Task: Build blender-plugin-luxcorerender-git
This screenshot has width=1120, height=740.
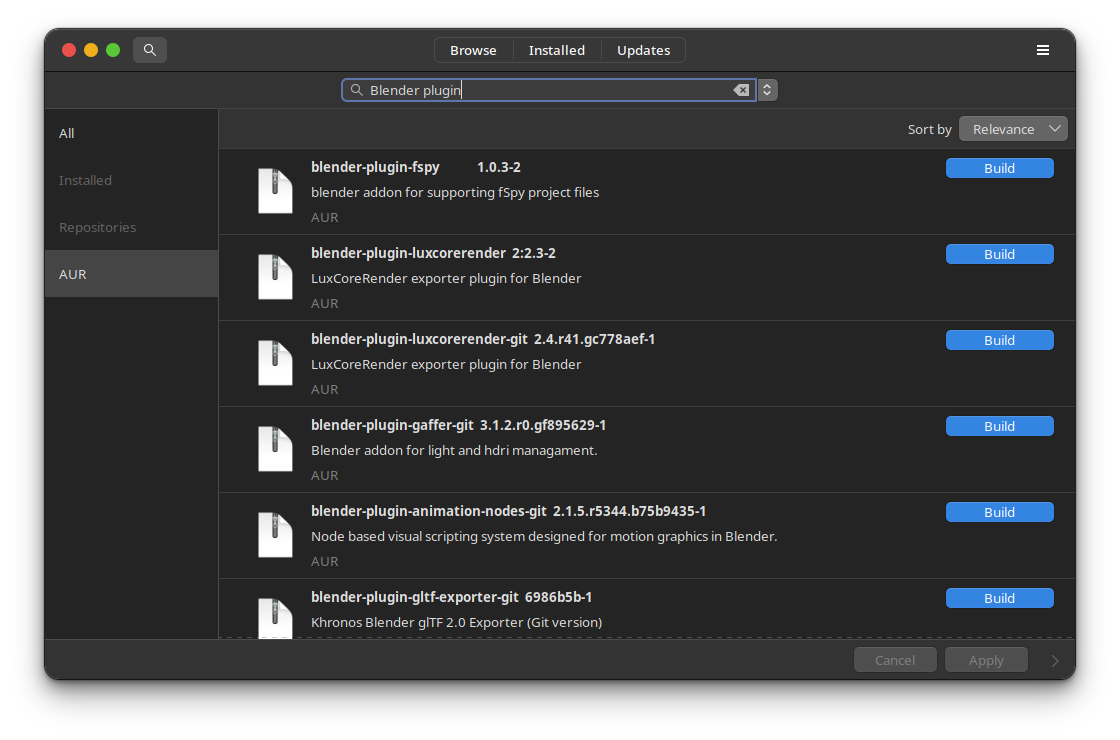Action: (x=999, y=340)
